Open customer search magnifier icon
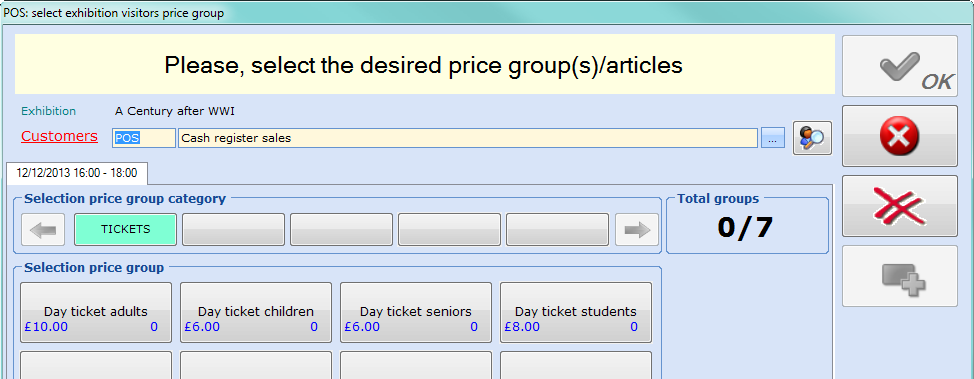This screenshot has width=974, height=379. click(812, 138)
